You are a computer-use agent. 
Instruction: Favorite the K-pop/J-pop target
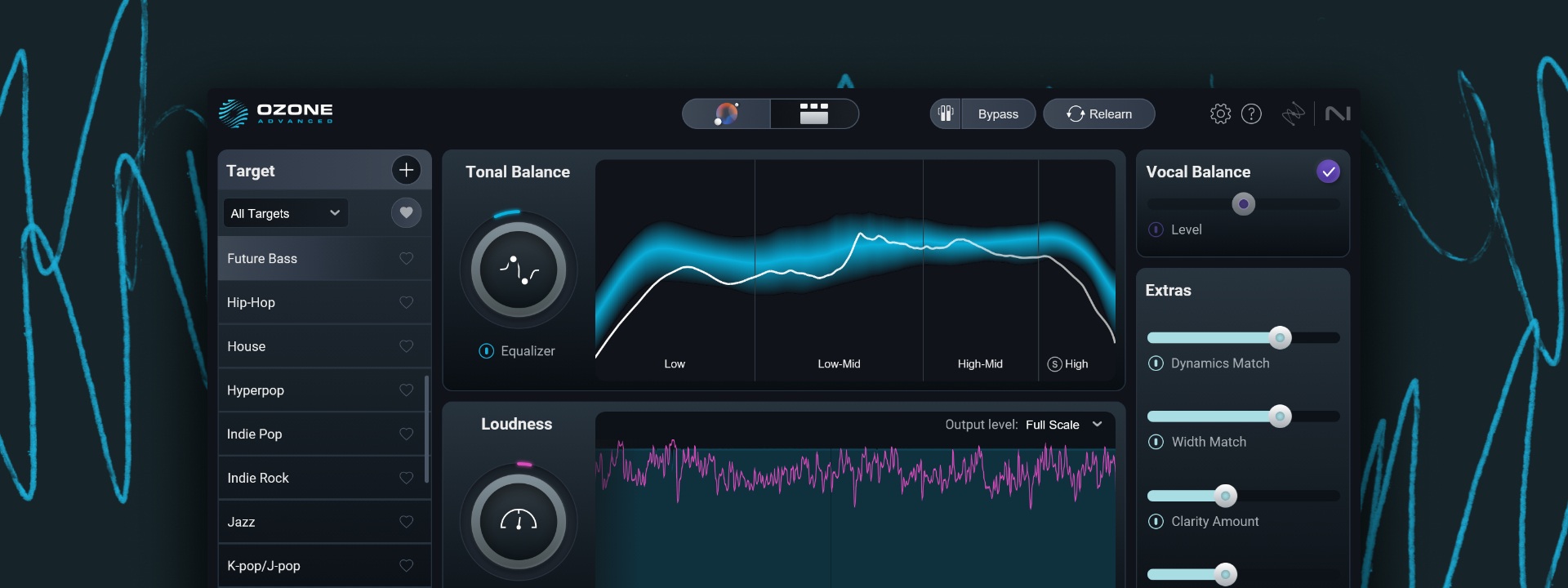406,565
